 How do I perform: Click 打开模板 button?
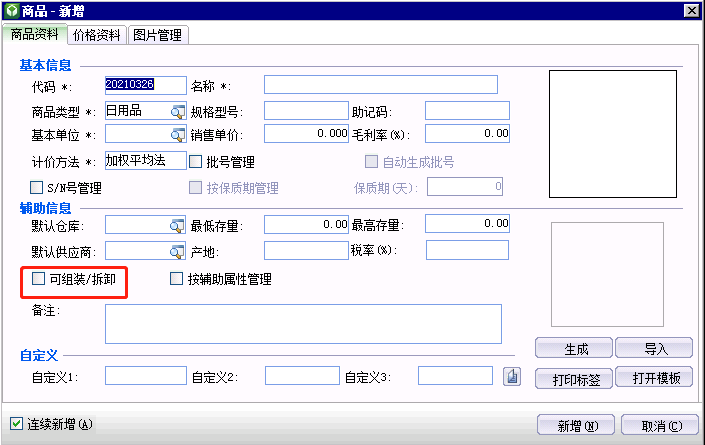[x=654, y=378]
